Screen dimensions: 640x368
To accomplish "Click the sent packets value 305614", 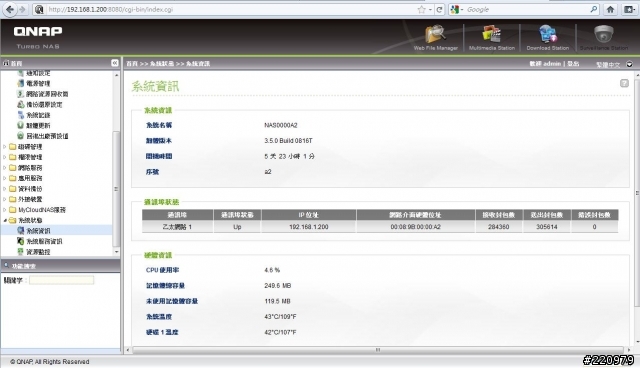I will point(547,227).
